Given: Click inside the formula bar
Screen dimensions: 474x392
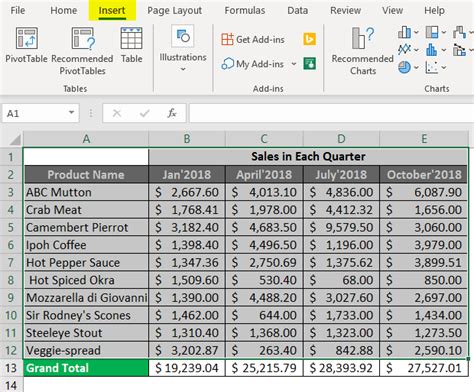Looking at the screenshot, I should (x=331, y=113).
